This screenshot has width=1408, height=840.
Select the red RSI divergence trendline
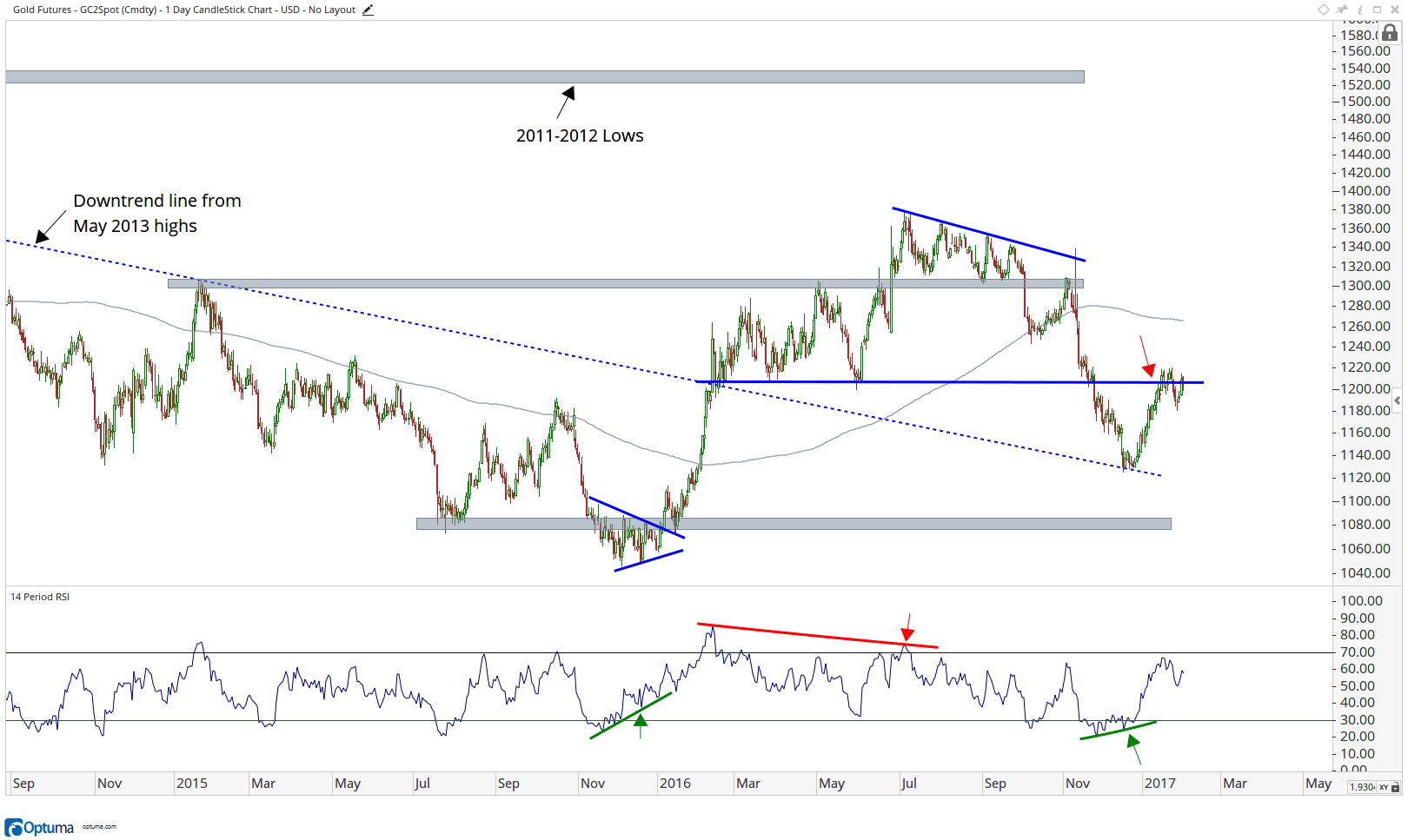818,635
